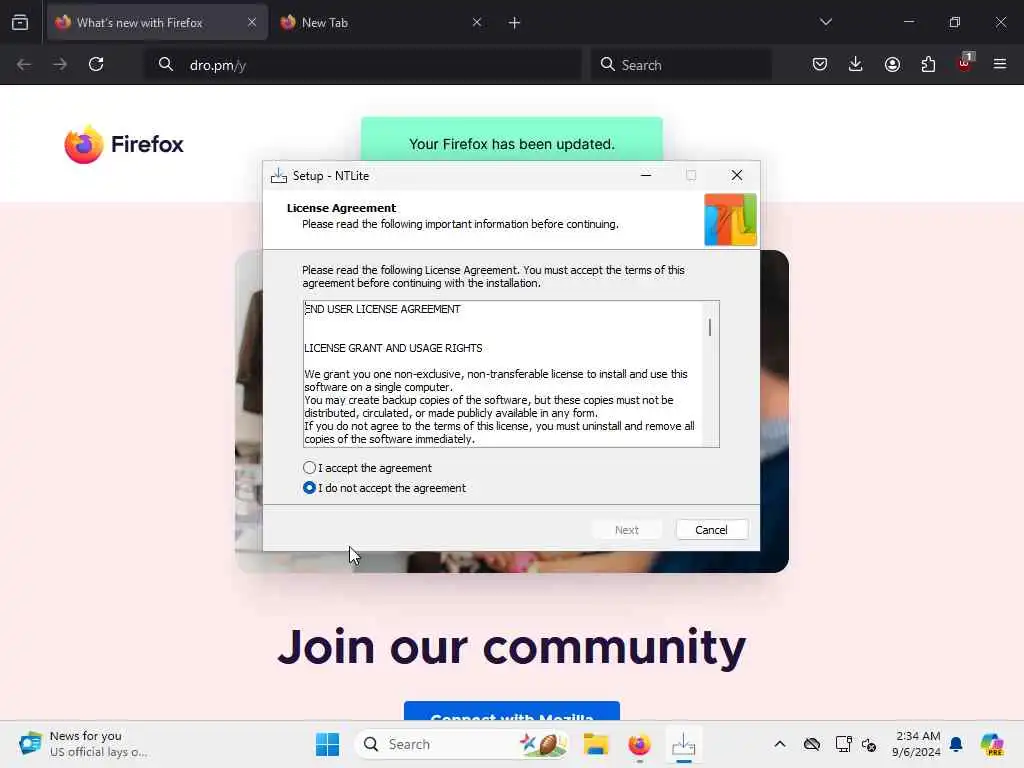Open File Explorer from the taskbar

coord(596,744)
